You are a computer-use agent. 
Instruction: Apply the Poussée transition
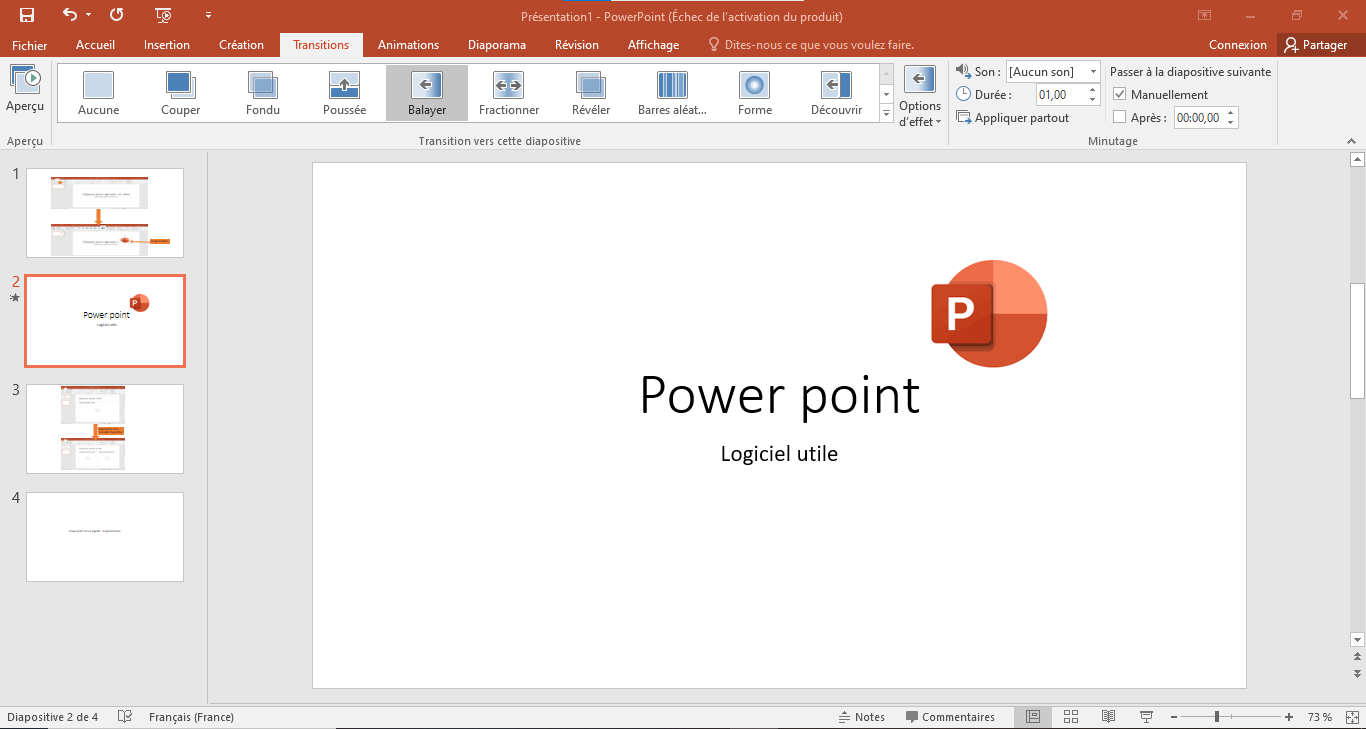pyautogui.click(x=345, y=93)
